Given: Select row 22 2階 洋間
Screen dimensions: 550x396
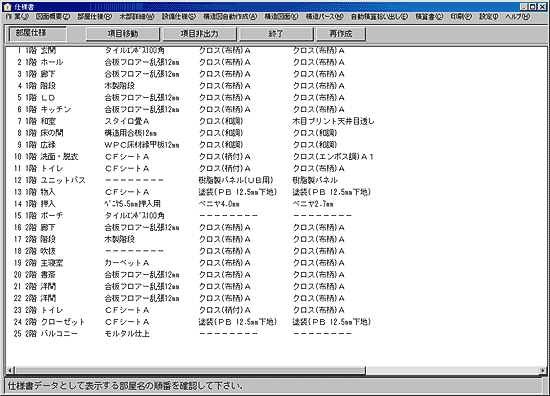Looking at the screenshot, I should (179, 298).
